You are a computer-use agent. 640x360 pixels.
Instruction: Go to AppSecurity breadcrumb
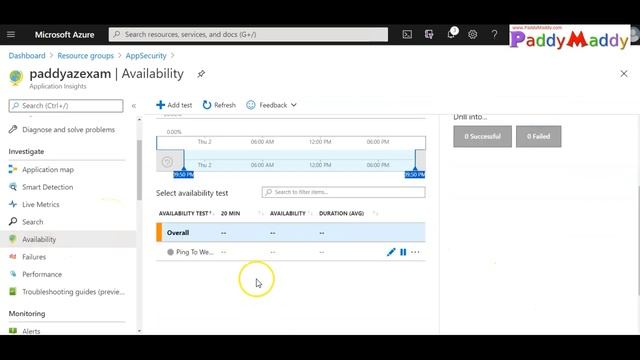click(x=146, y=56)
